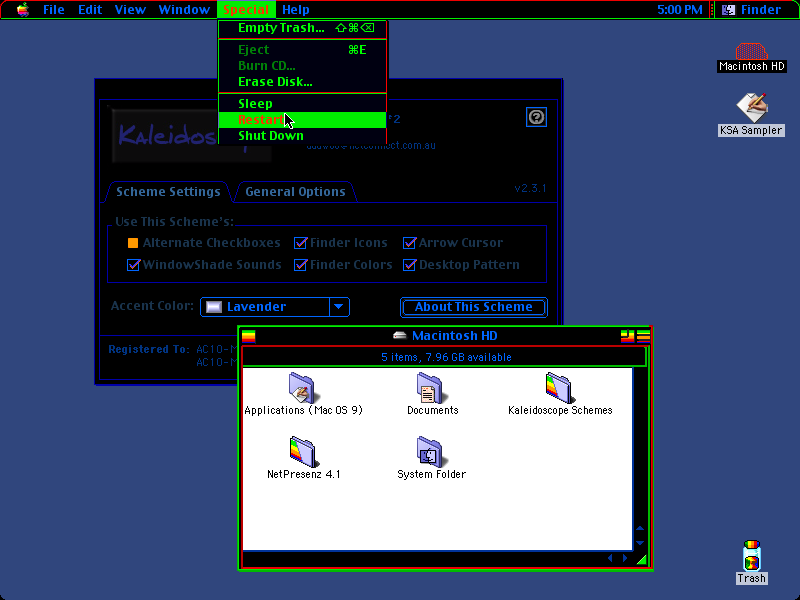
Task: Open the Edit menu
Action: click(90, 10)
